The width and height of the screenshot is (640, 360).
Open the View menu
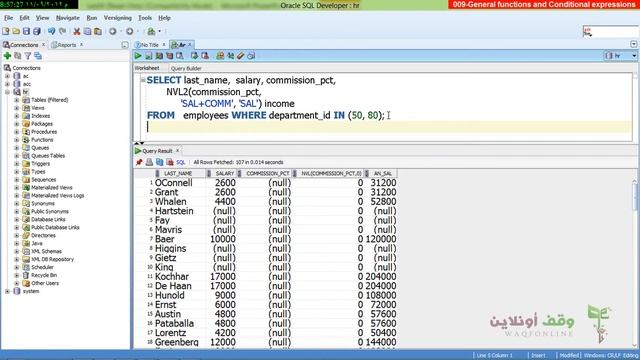point(42,18)
